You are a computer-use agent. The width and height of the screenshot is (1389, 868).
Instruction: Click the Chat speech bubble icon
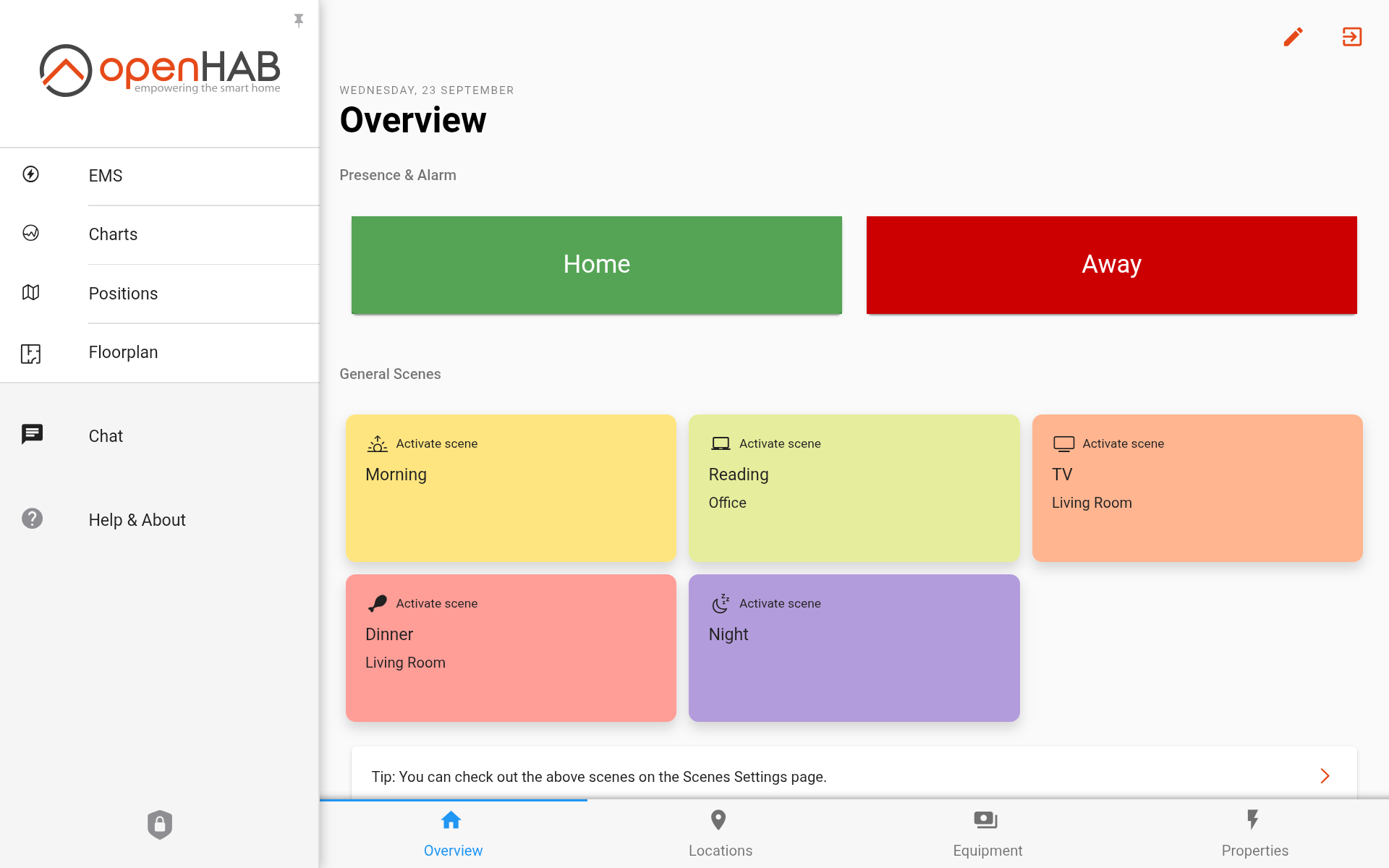coord(32,434)
